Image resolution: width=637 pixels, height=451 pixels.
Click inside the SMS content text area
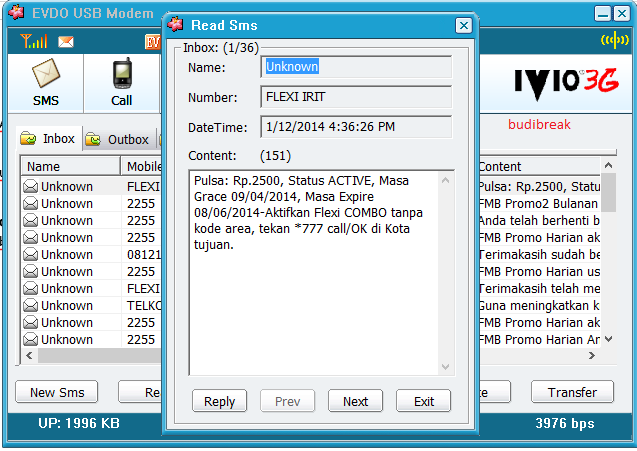pos(314,273)
